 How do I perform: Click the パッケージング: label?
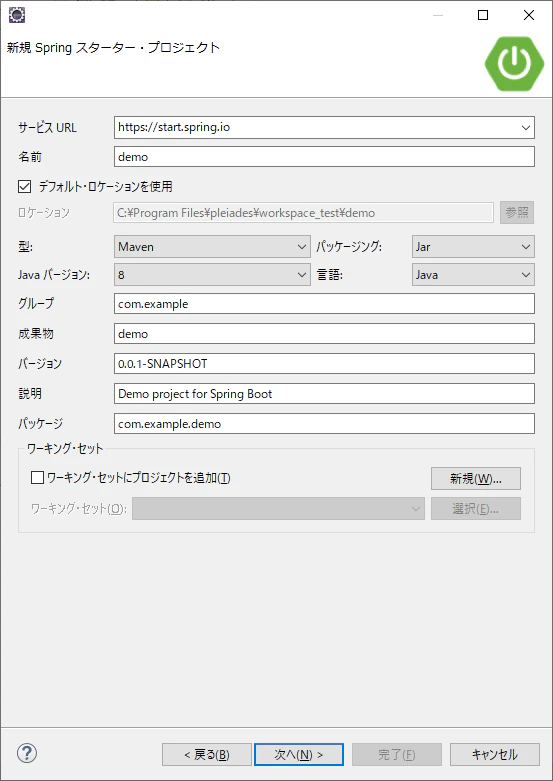coord(349,247)
